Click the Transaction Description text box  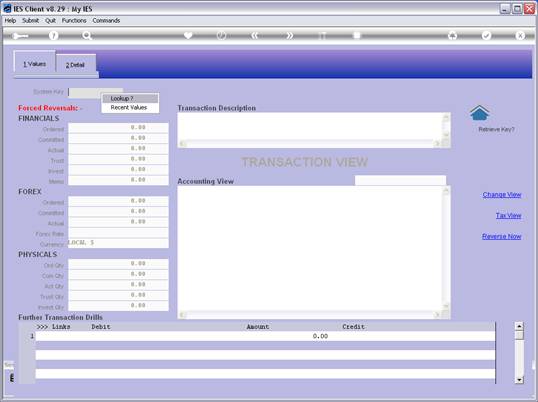click(310, 127)
